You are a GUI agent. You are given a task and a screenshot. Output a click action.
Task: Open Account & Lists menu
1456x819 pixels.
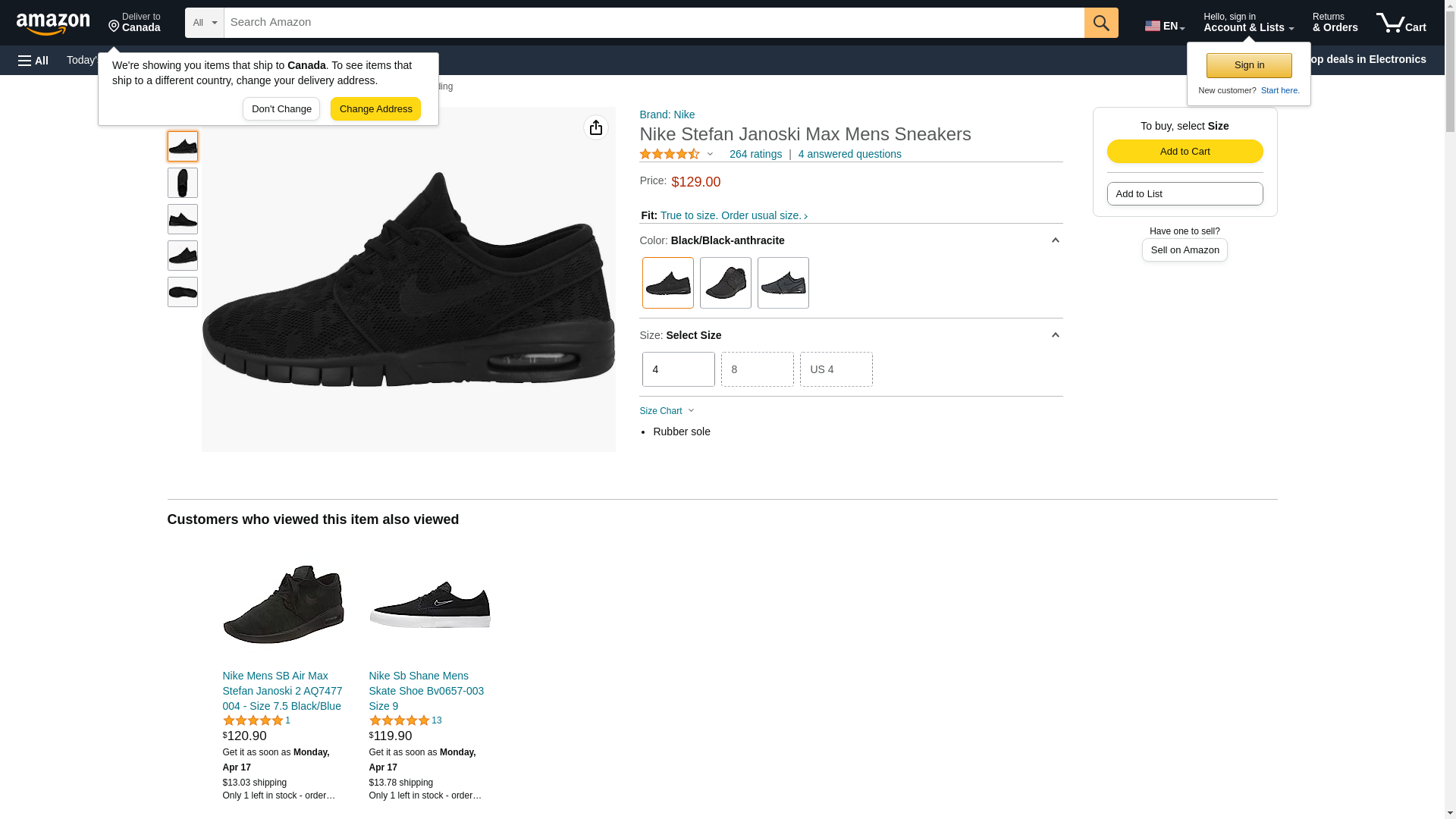(1247, 23)
